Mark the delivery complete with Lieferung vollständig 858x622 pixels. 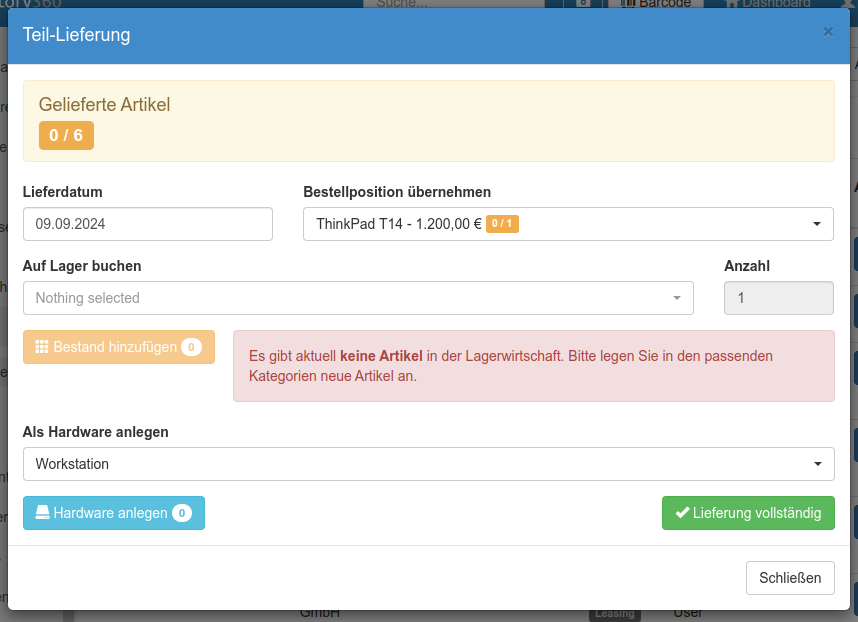[747, 513]
